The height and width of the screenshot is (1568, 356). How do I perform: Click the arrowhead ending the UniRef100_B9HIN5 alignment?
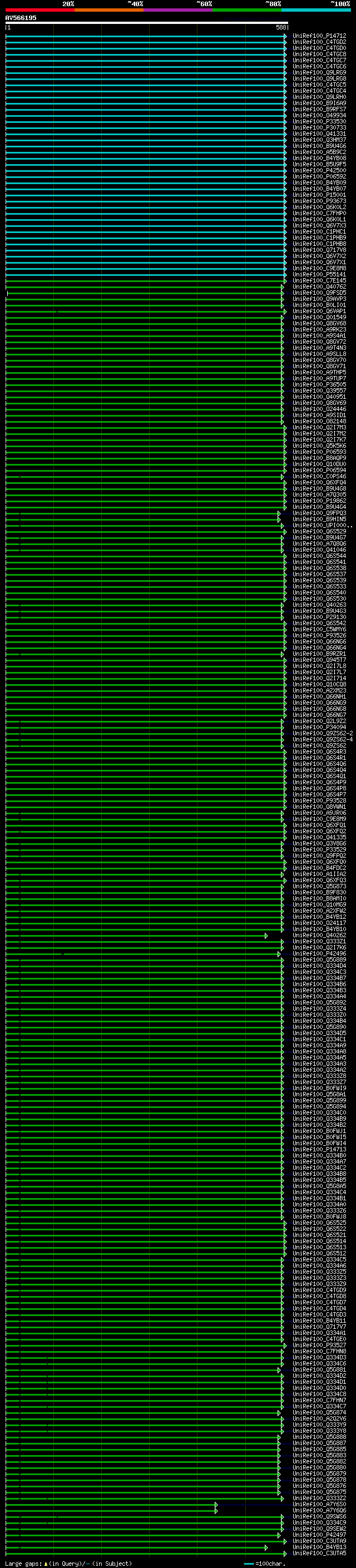(279, 519)
